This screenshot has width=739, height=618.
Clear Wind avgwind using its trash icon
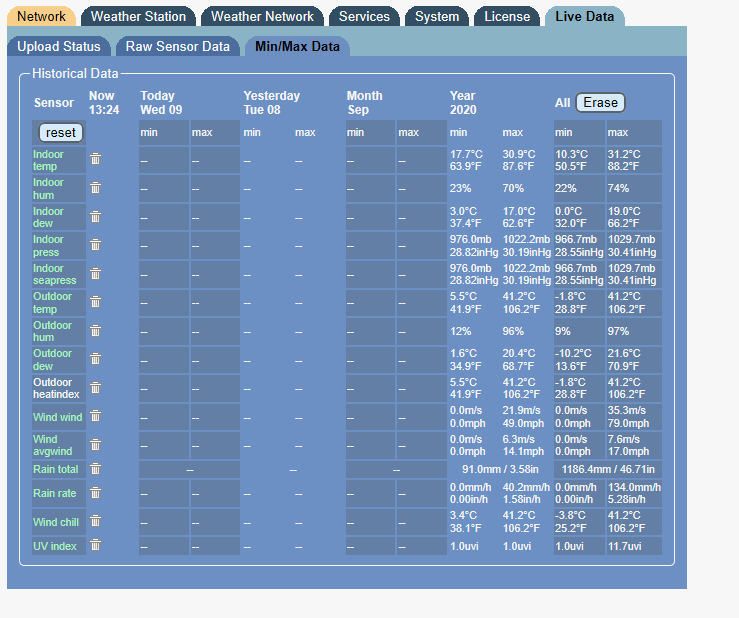(x=95, y=445)
